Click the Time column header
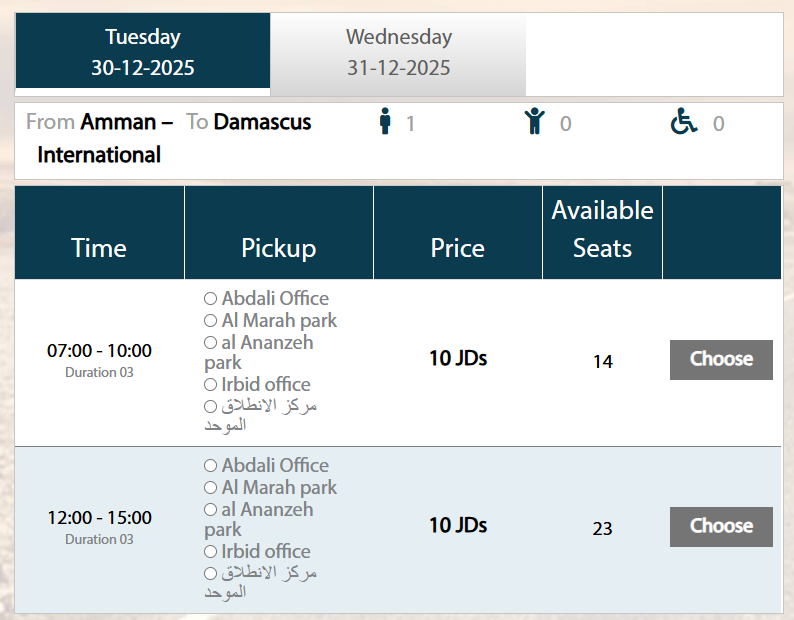 99,248
